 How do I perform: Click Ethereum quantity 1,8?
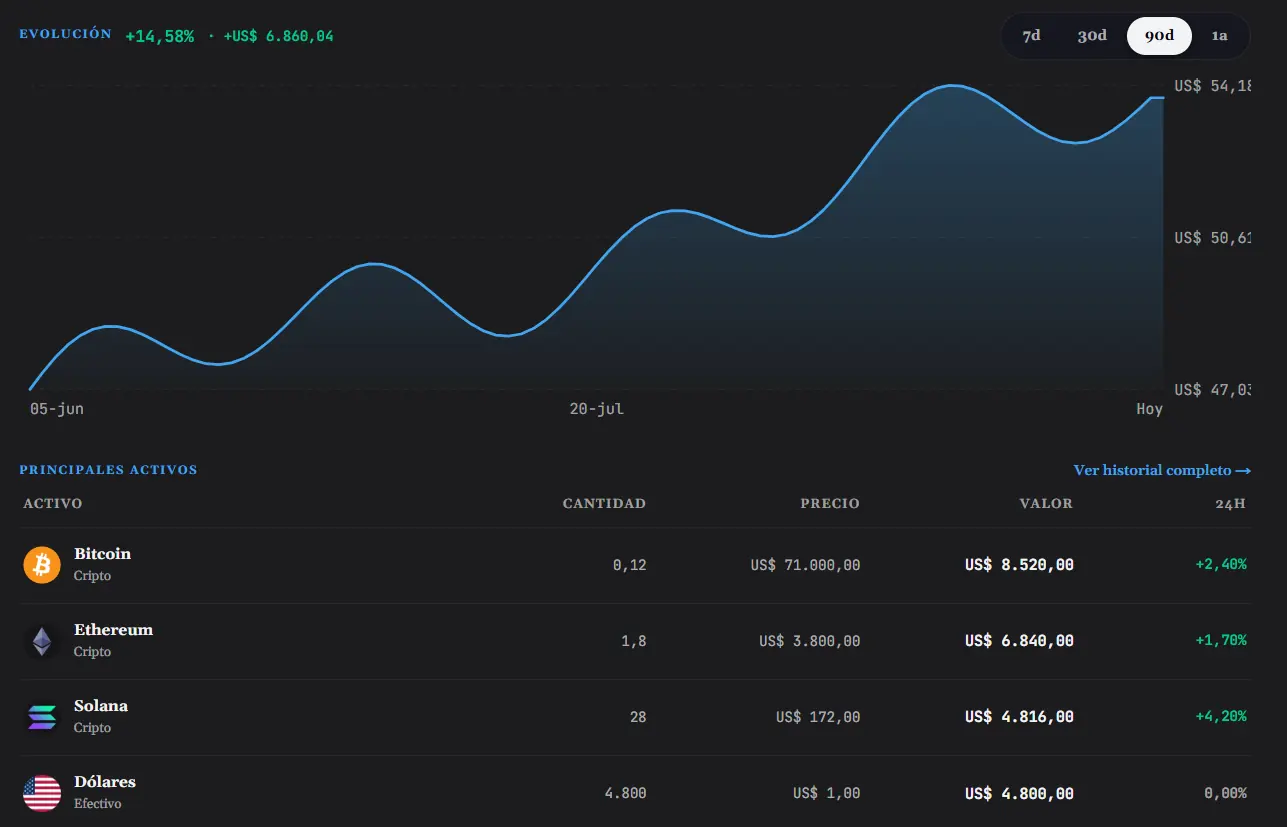(x=634, y=641)
